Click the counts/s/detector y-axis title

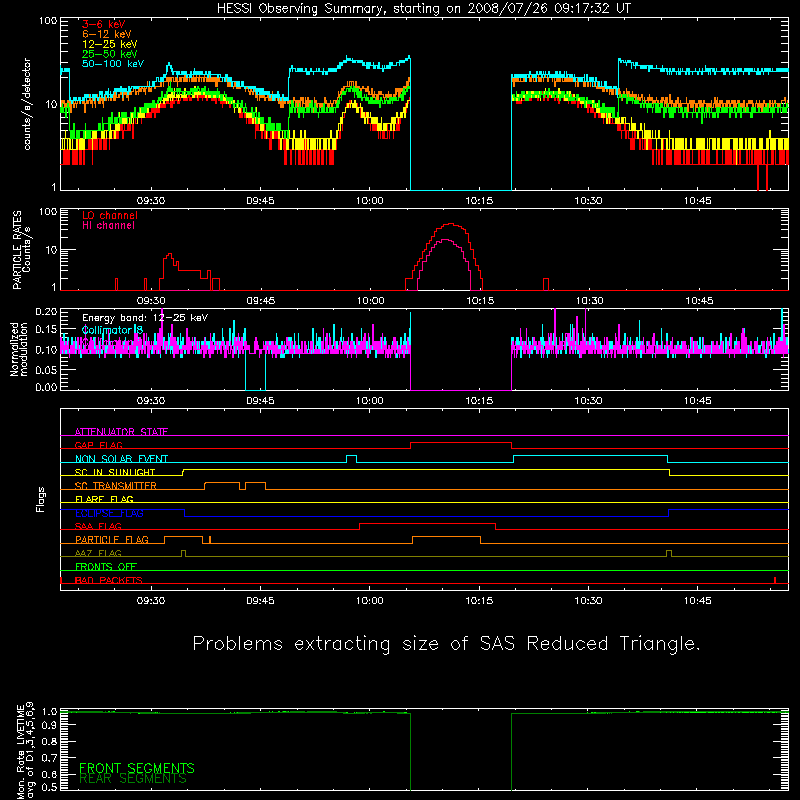pyautogui.click(x=27, y=104)
